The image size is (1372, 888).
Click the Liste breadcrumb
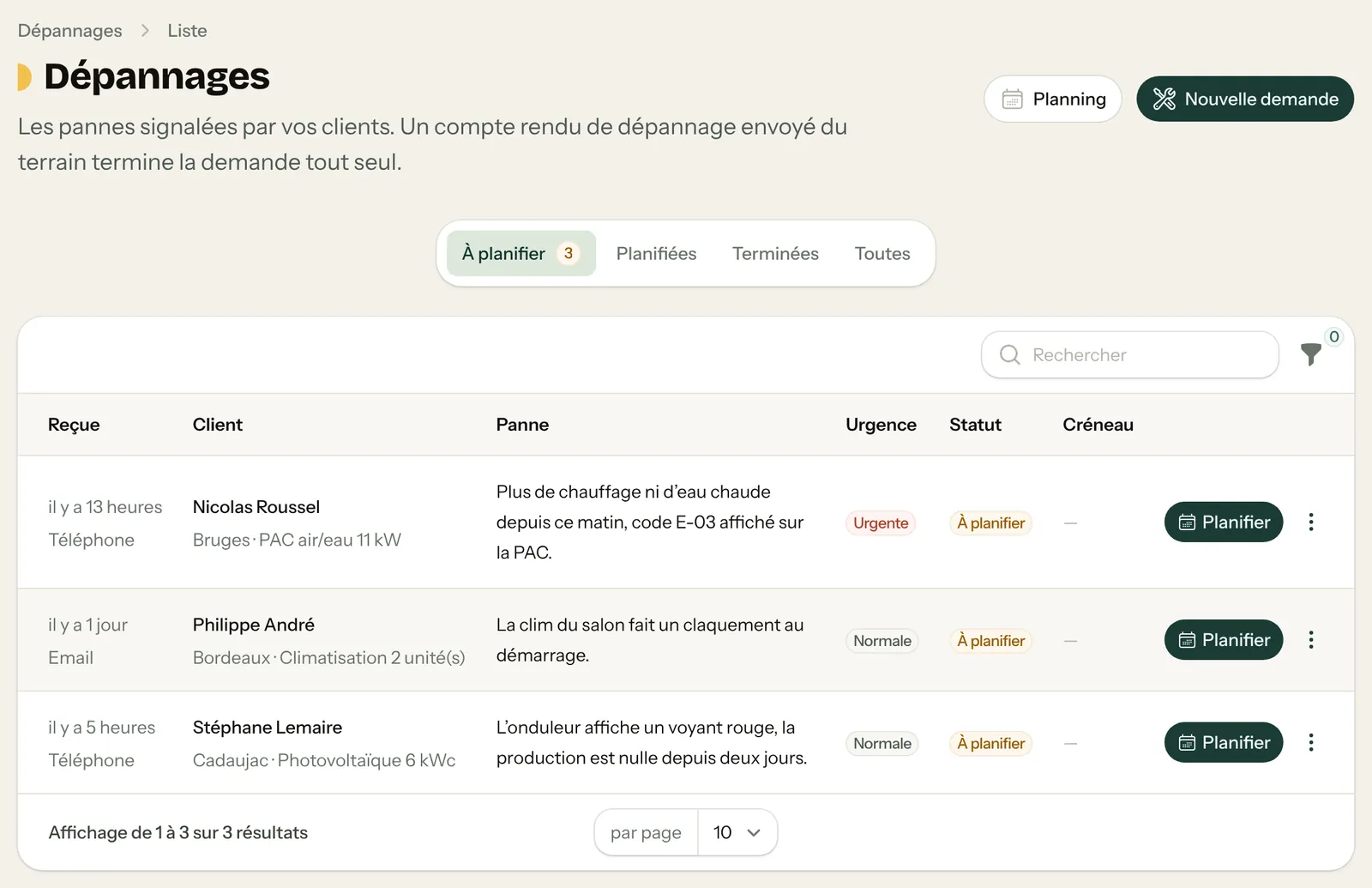187,31
